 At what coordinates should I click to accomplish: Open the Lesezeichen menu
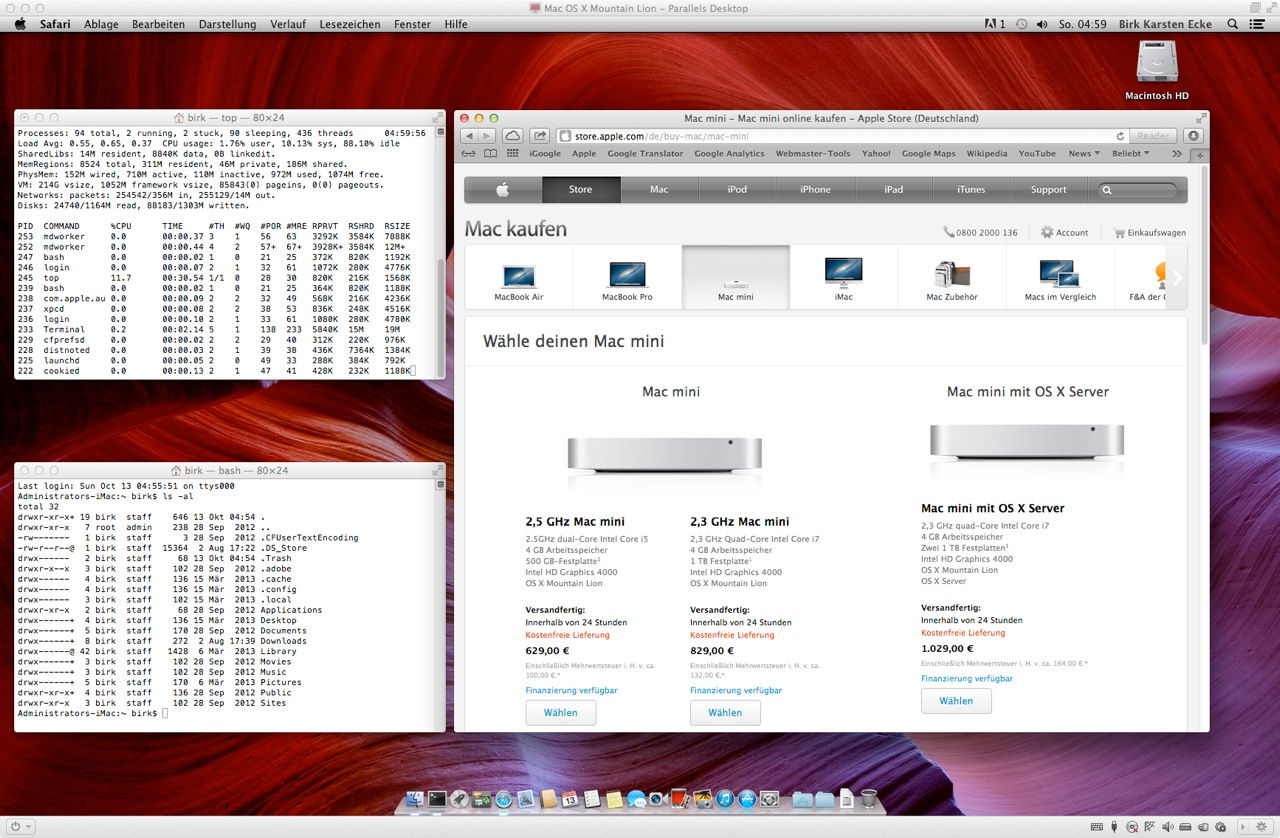click(349, 24)
